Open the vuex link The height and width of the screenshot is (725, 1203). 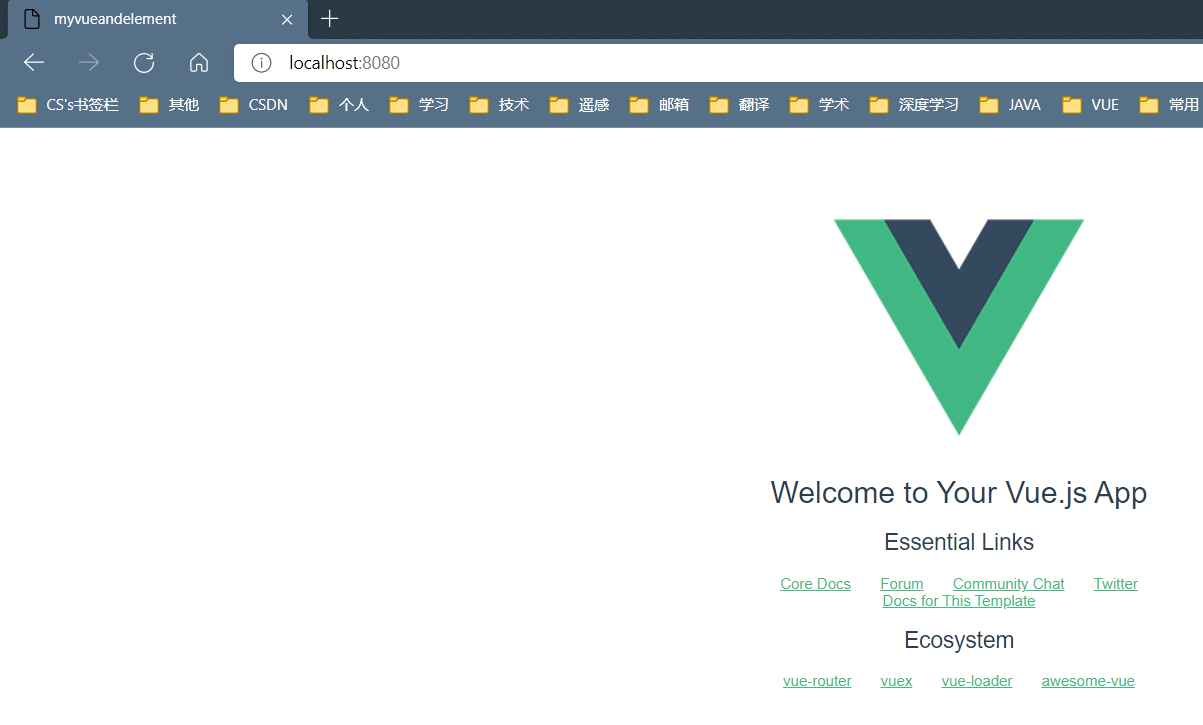coord(896,681)
